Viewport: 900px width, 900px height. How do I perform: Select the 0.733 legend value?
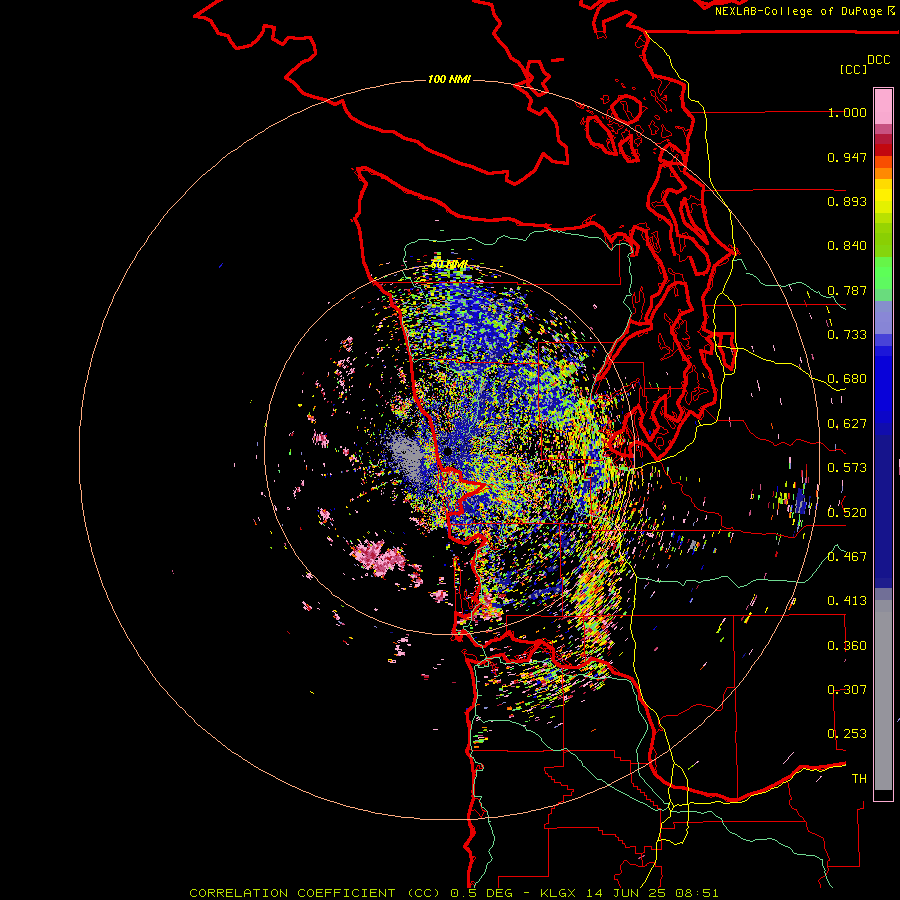pos(847,335)
